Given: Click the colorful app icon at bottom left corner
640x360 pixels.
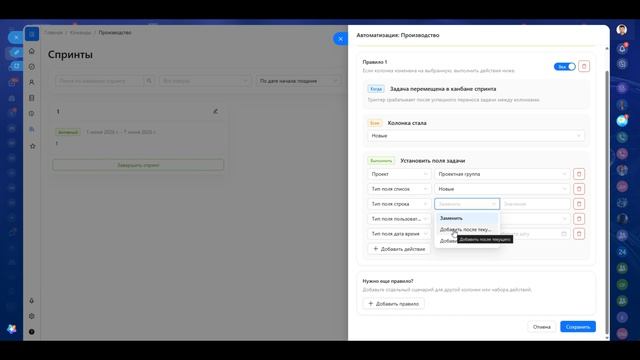Looking at the screenshot, I should (x=12, y=329).
